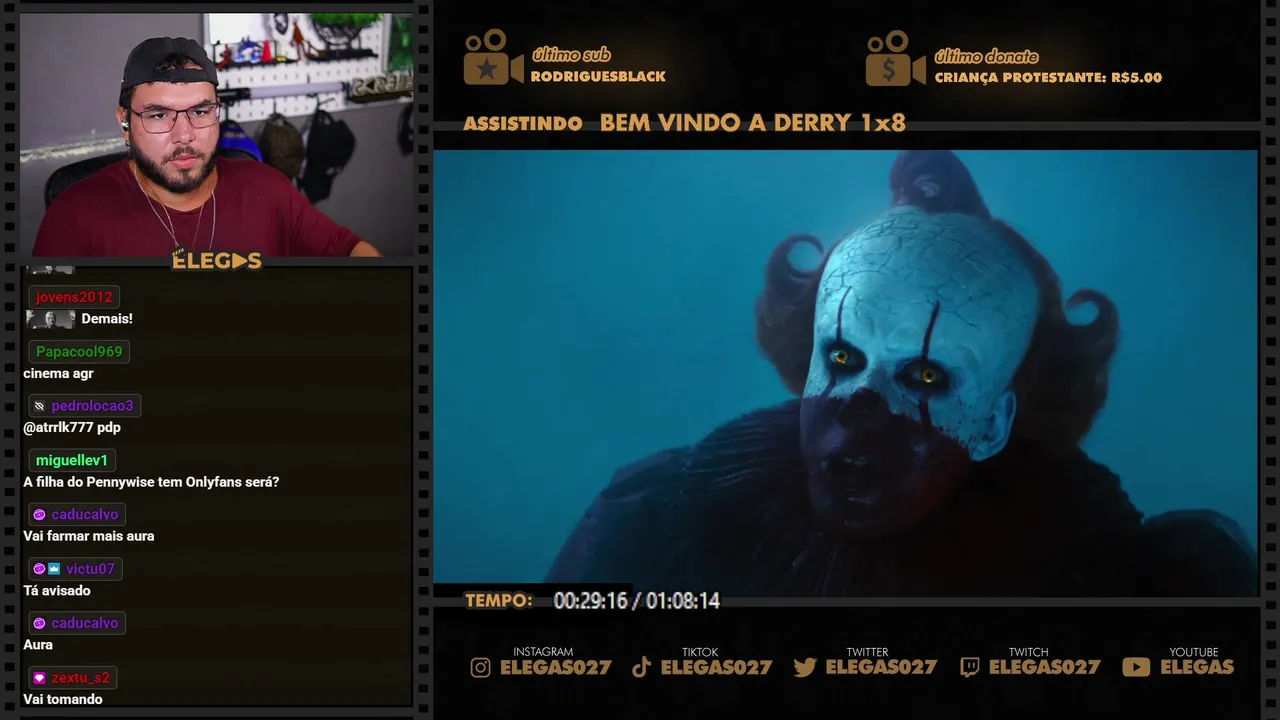Click the YouTube logo icon
This screenshot has width=1280, height=720.
pos(1136,668)
